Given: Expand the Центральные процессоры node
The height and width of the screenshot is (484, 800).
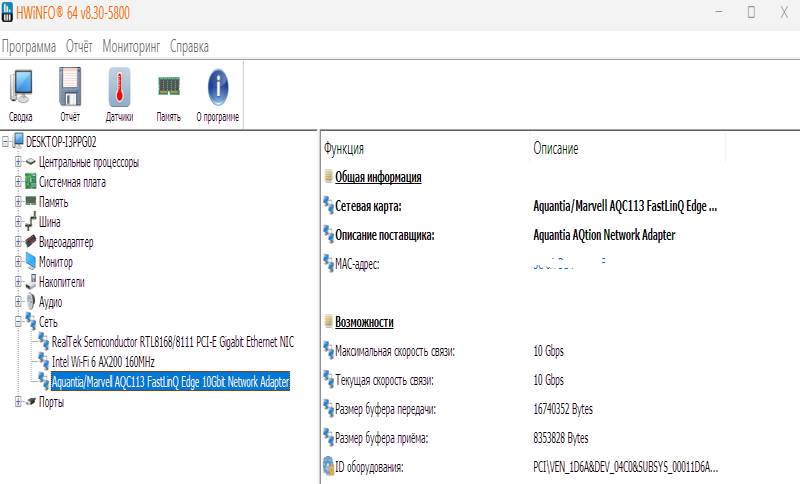Looking at the screenshot, I should 18,162.
